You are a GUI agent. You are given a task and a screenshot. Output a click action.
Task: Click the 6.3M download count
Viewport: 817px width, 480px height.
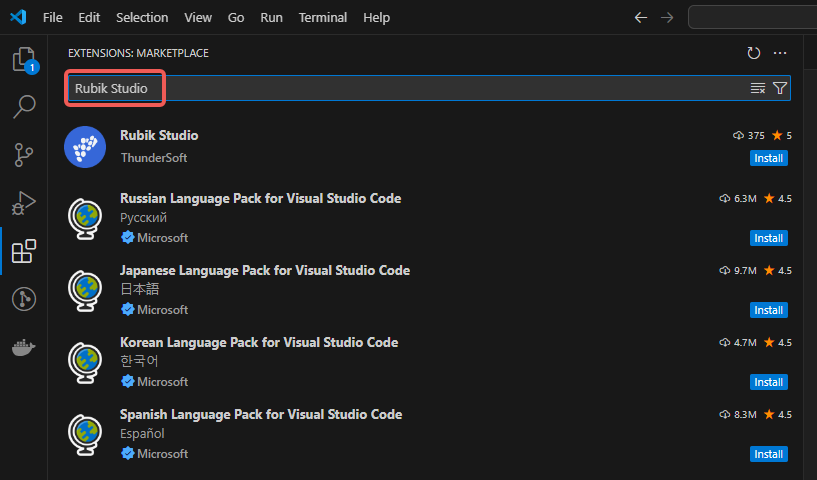tap(738, 199)
